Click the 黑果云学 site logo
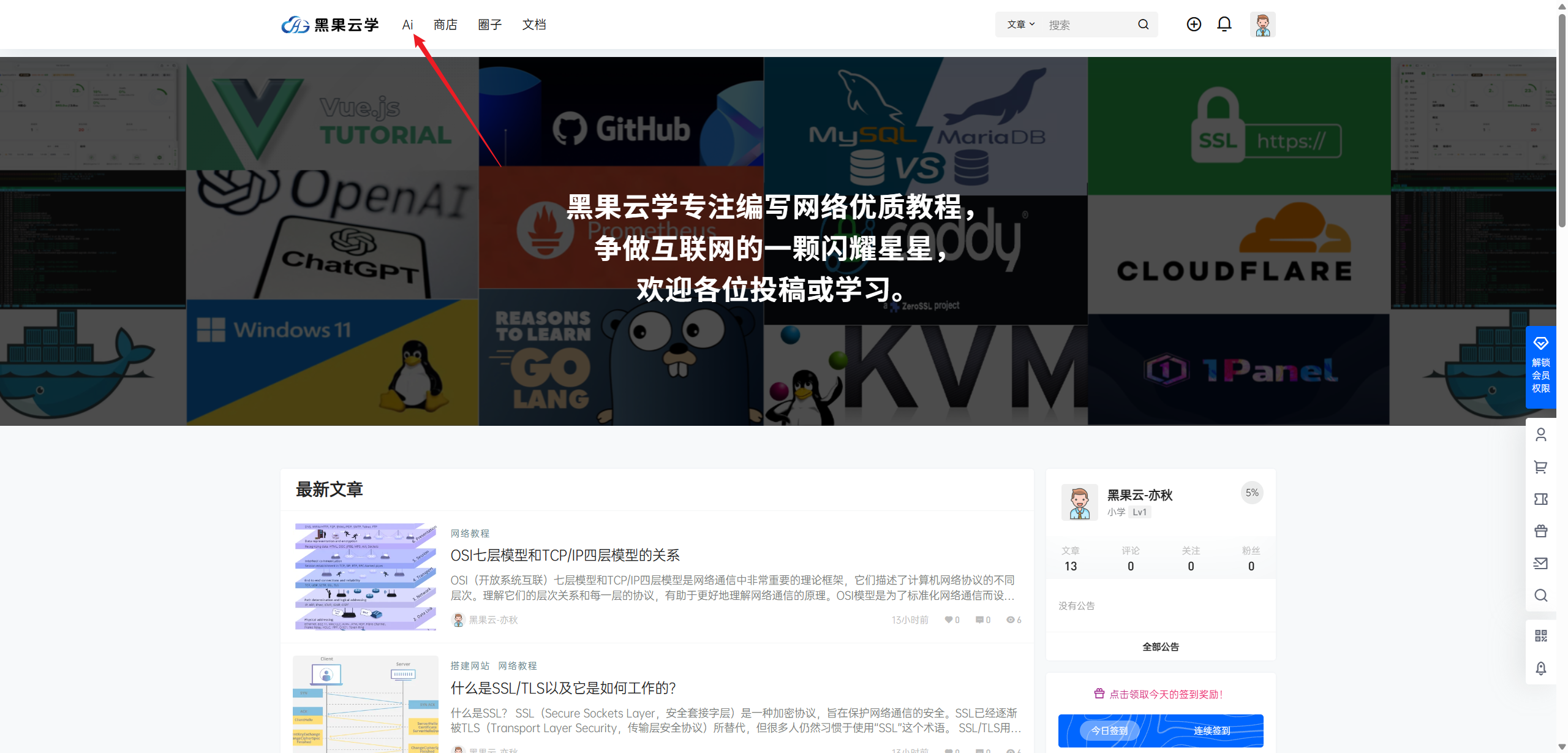 tap(330, 25)
